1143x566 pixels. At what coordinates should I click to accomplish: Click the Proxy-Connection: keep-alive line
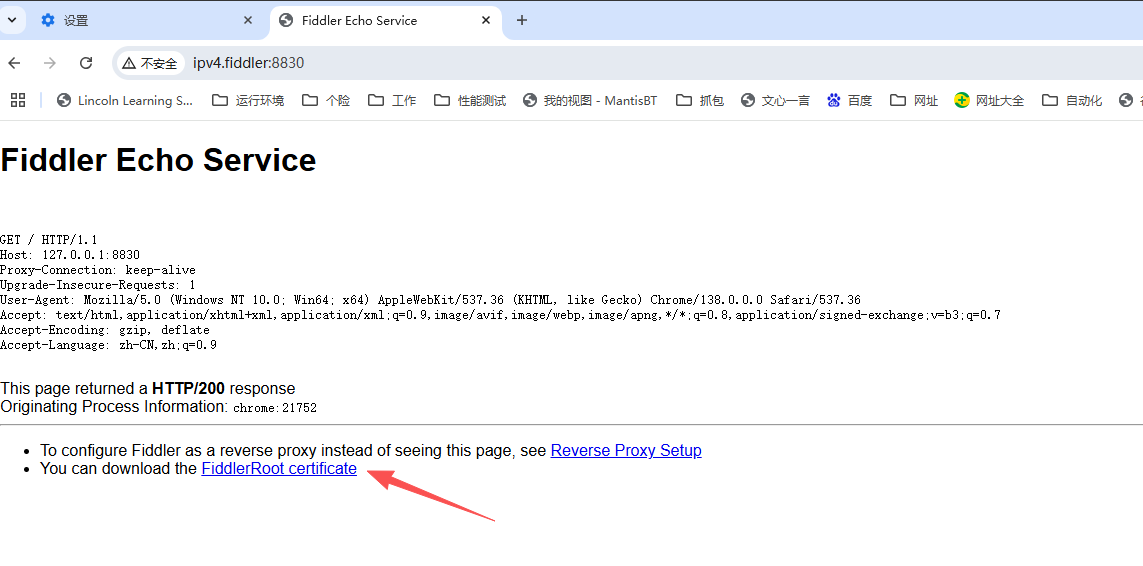click(x=98, y=270)
